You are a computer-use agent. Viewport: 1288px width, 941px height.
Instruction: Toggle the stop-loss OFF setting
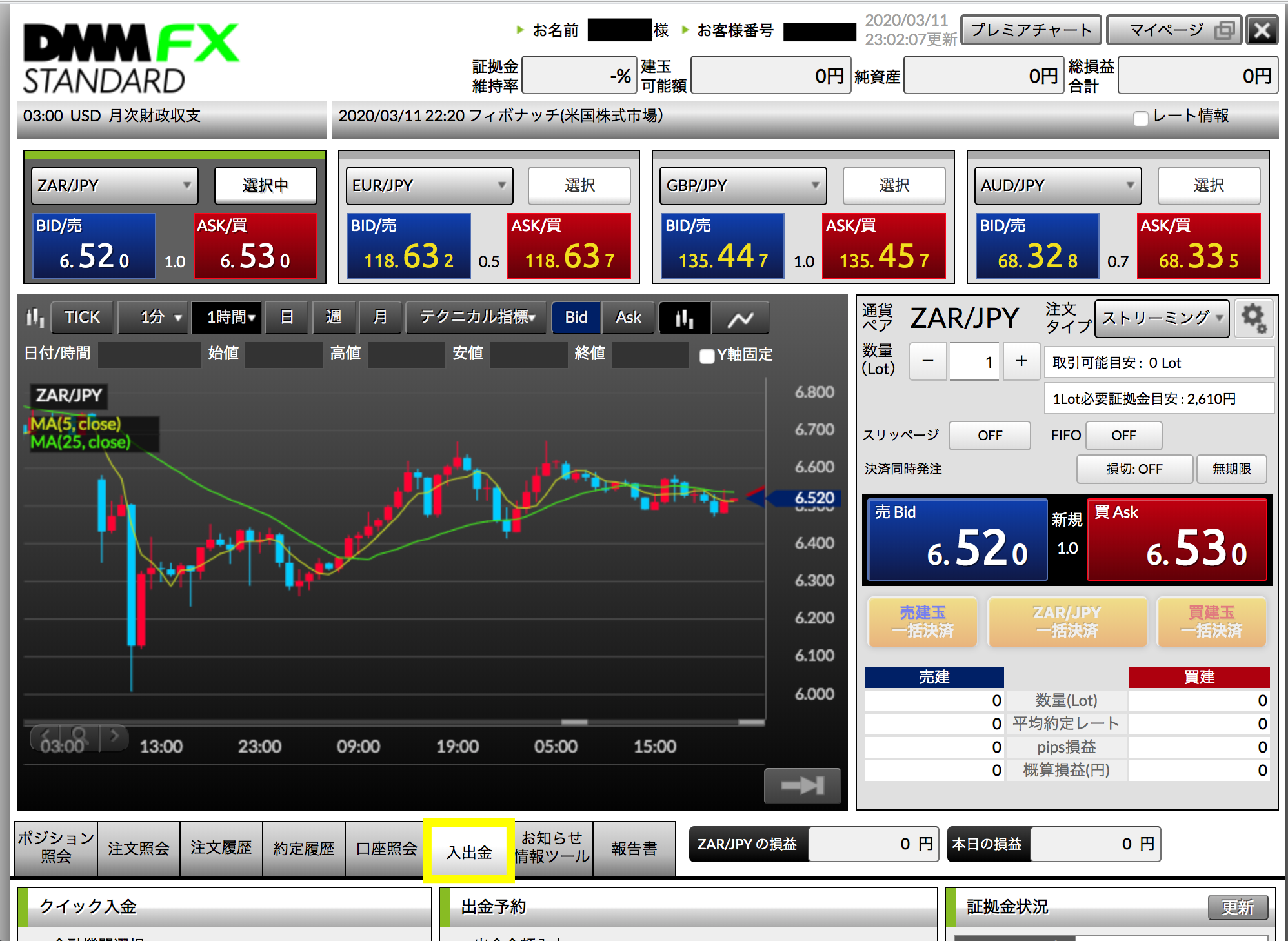pos(1134,469)
